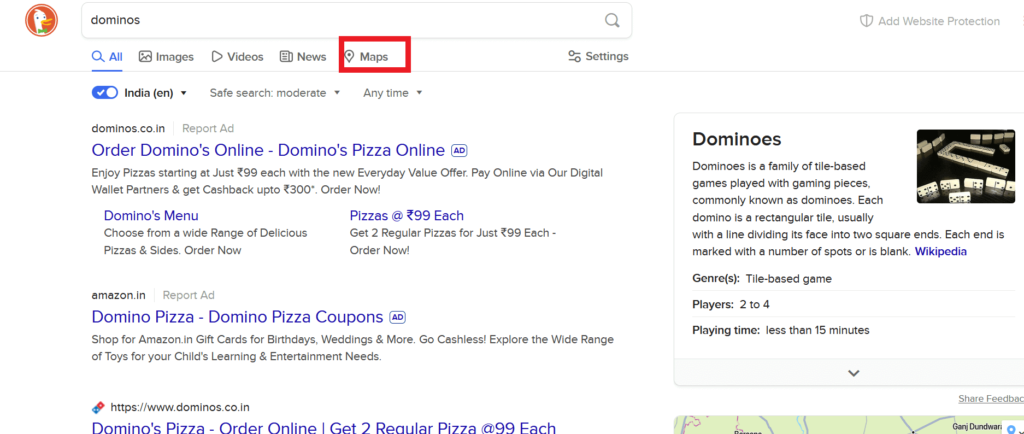Open the Wikipedia link in Dominoes panel

click(x=940, y=251)
